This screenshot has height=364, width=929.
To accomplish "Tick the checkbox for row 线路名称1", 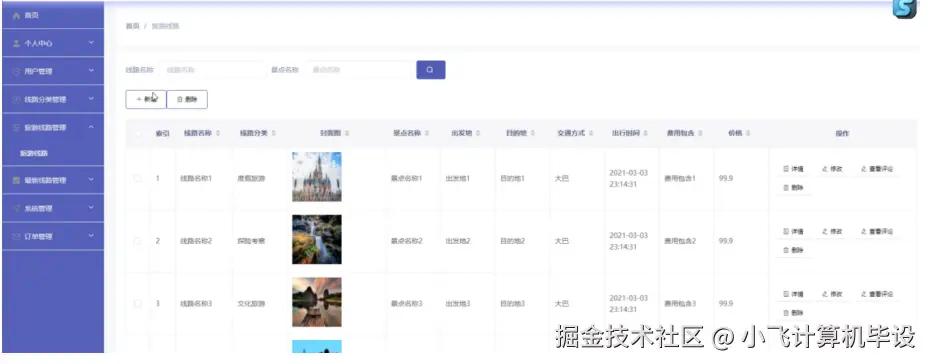I will [137, 178].
